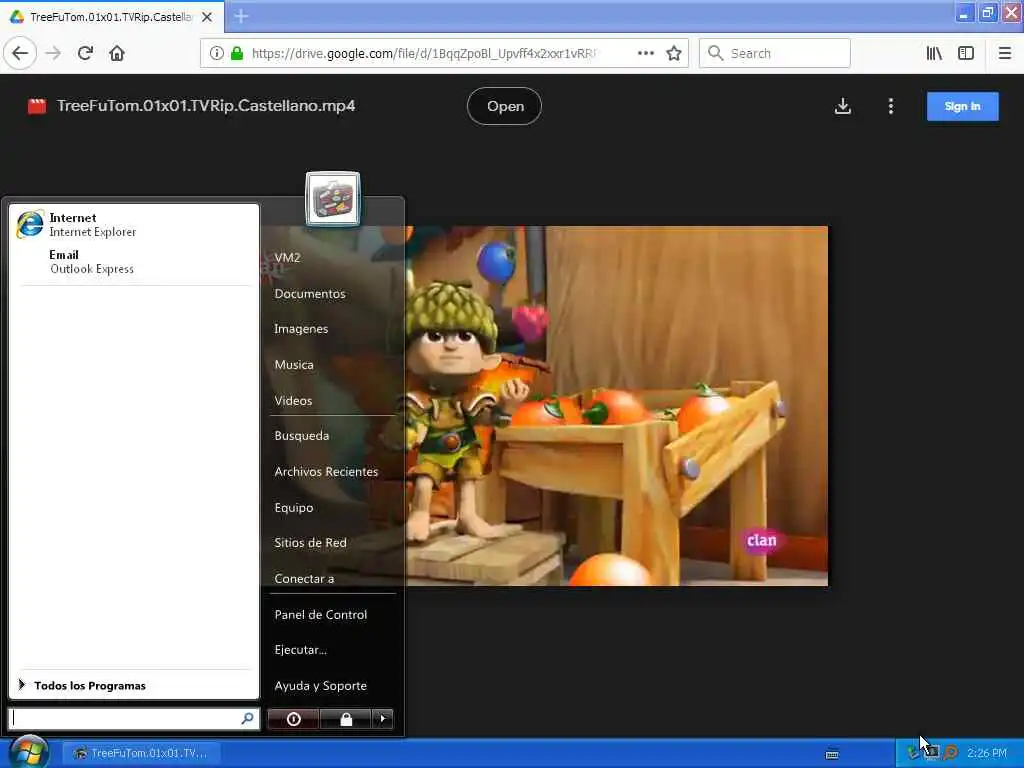Open the Firefox Library icon
This screenshot has height=768, width=1024.
click(934, 53)
